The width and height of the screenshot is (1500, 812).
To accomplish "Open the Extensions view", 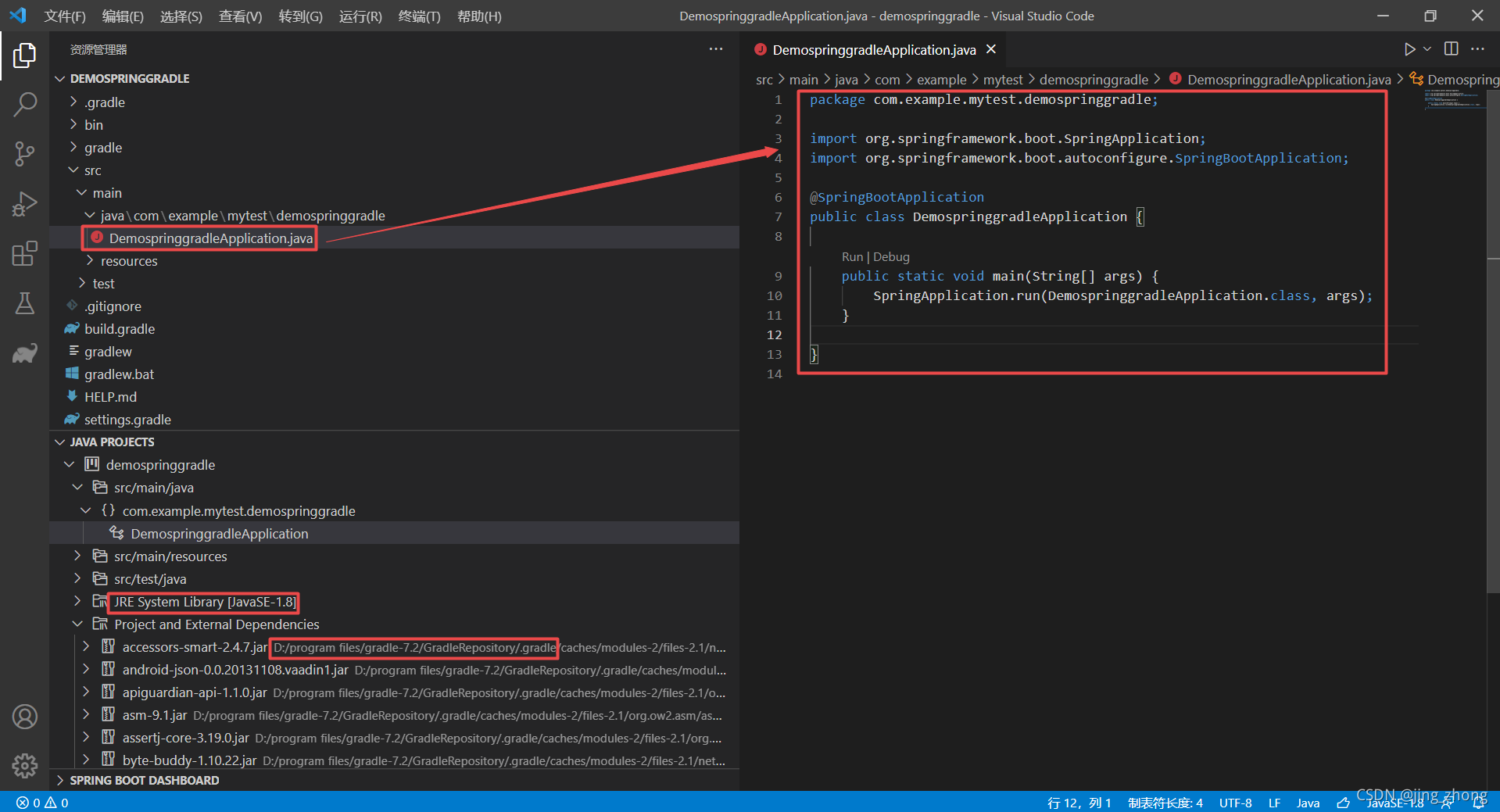I will 25,253.
